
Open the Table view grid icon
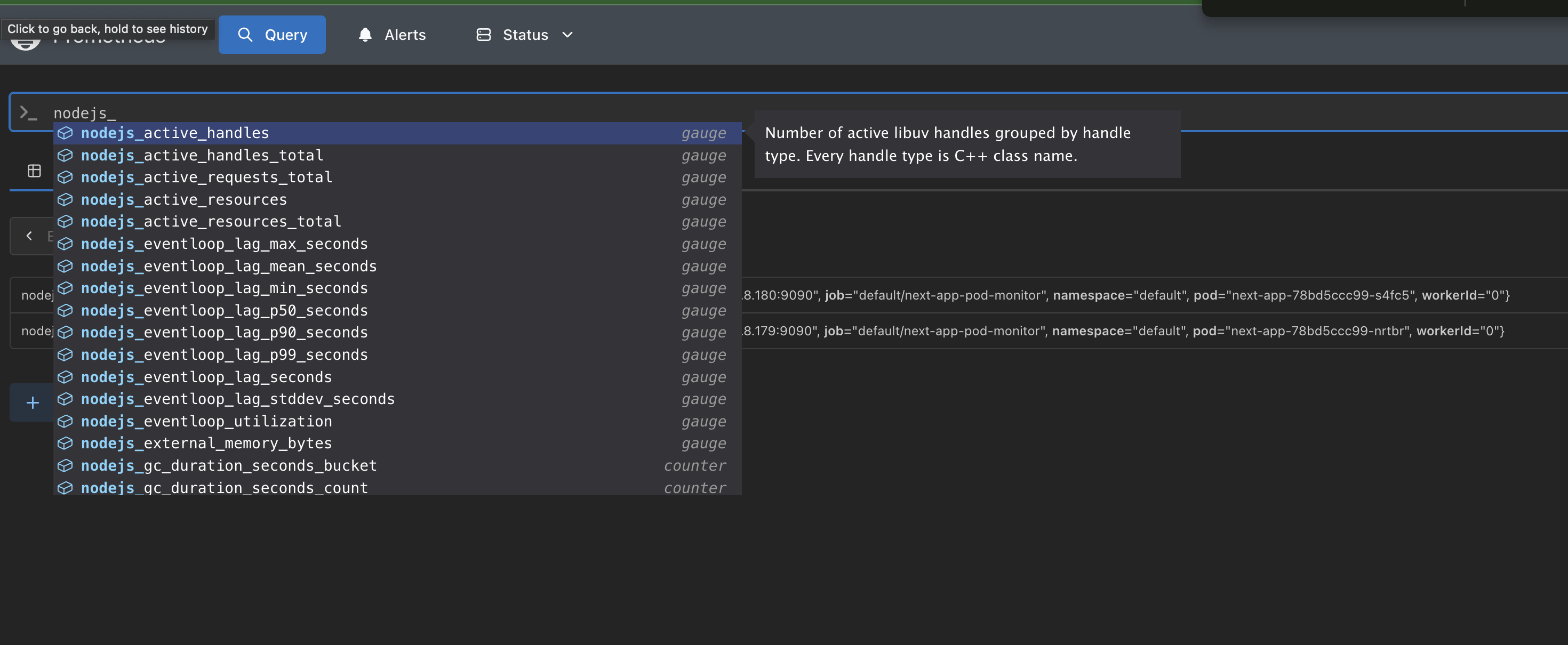34,171
